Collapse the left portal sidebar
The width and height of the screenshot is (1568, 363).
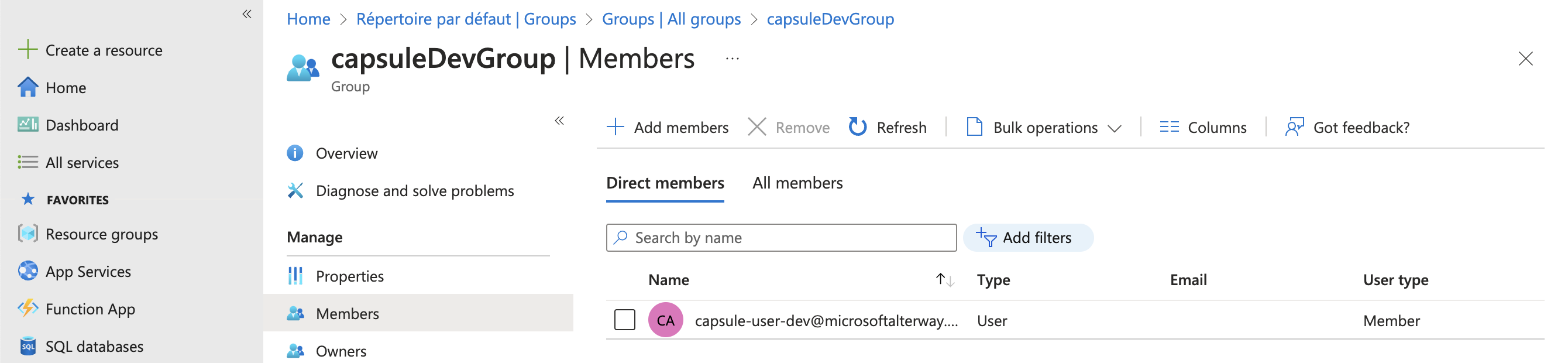click(x=246, y=14)
